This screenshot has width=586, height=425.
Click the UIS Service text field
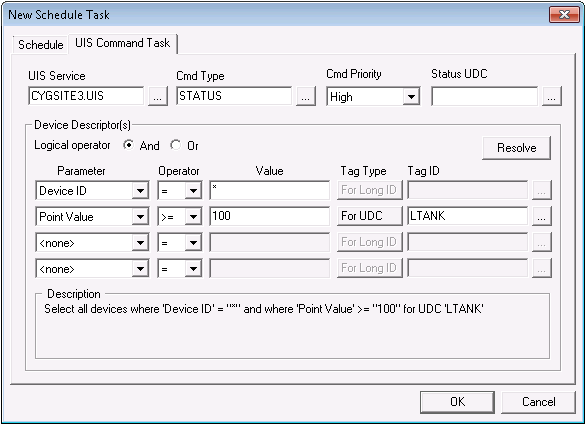86,96
